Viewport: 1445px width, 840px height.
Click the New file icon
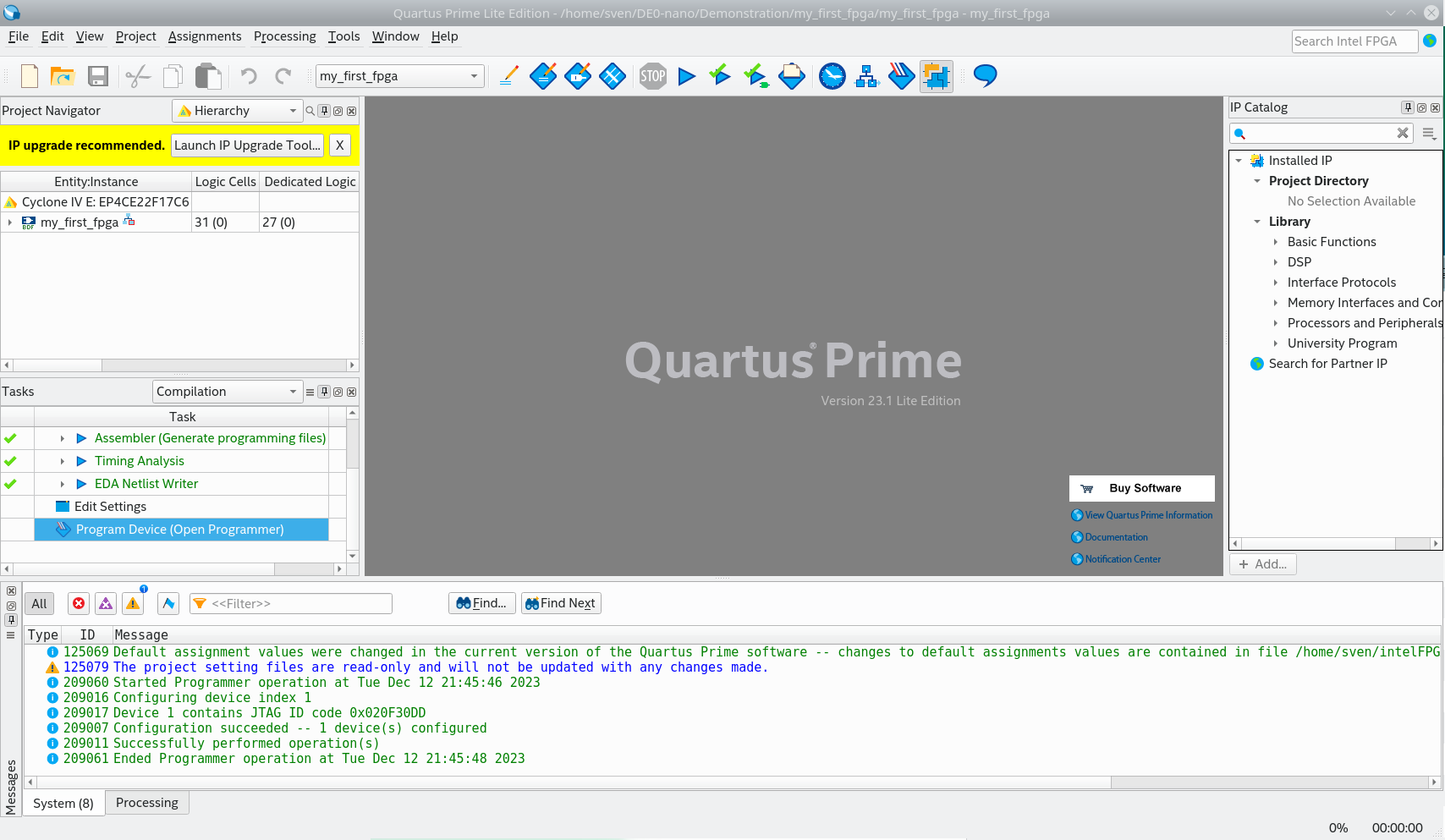point(30,76)
